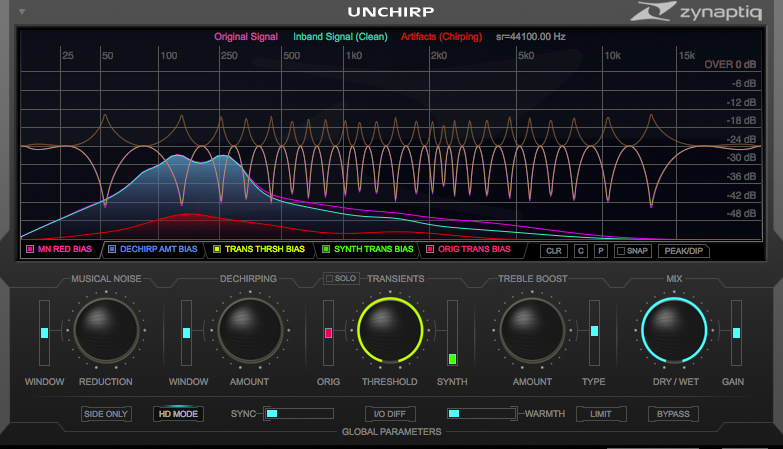Click the Treble Boost TYPE selector

[594, 331]
